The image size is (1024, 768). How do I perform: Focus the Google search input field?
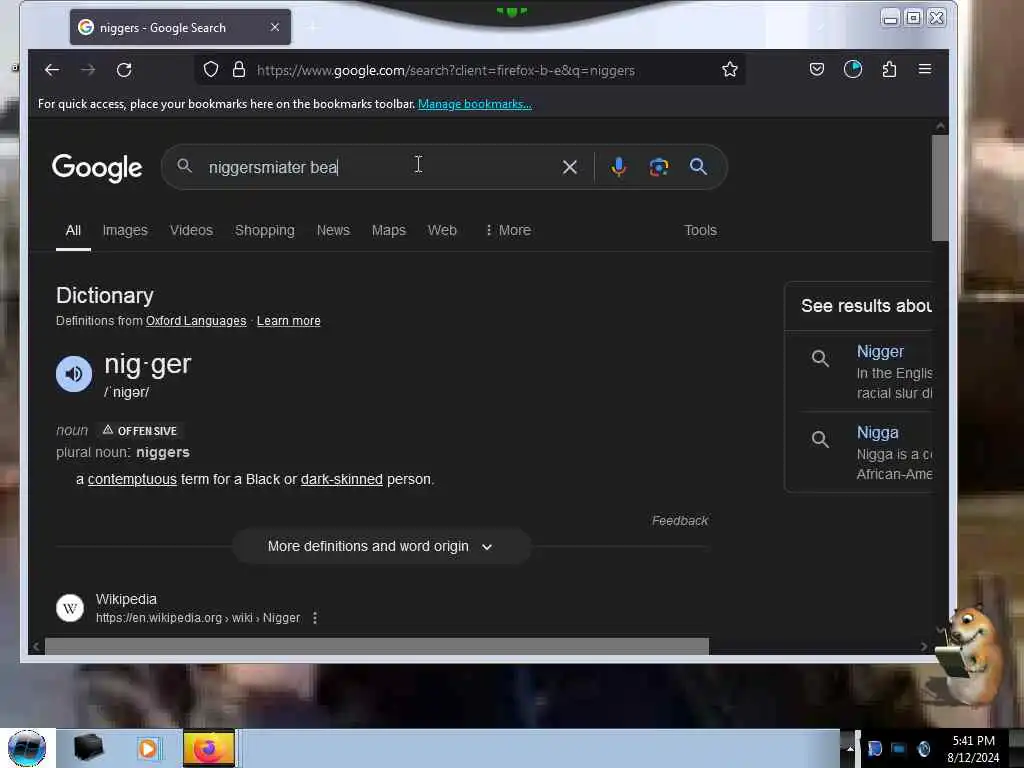pyautogui.click(x=379, y=167)
